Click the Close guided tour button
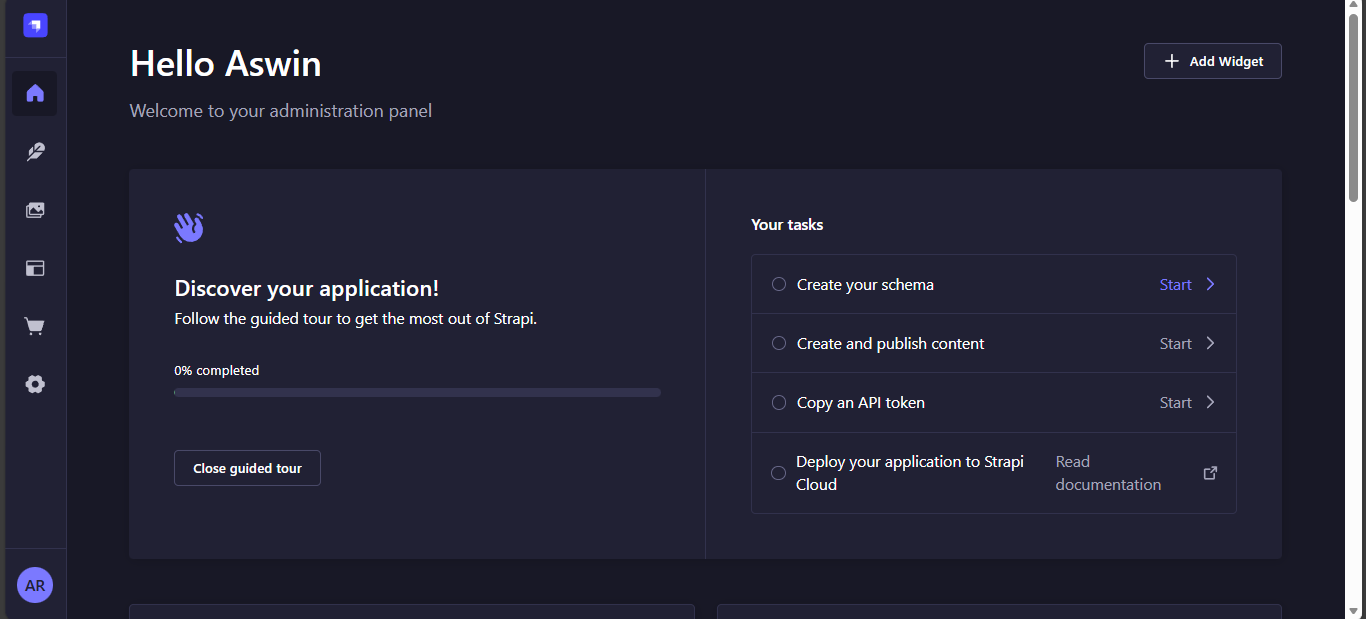This screenshot has width=1366, height=619. tap(247, 468)
